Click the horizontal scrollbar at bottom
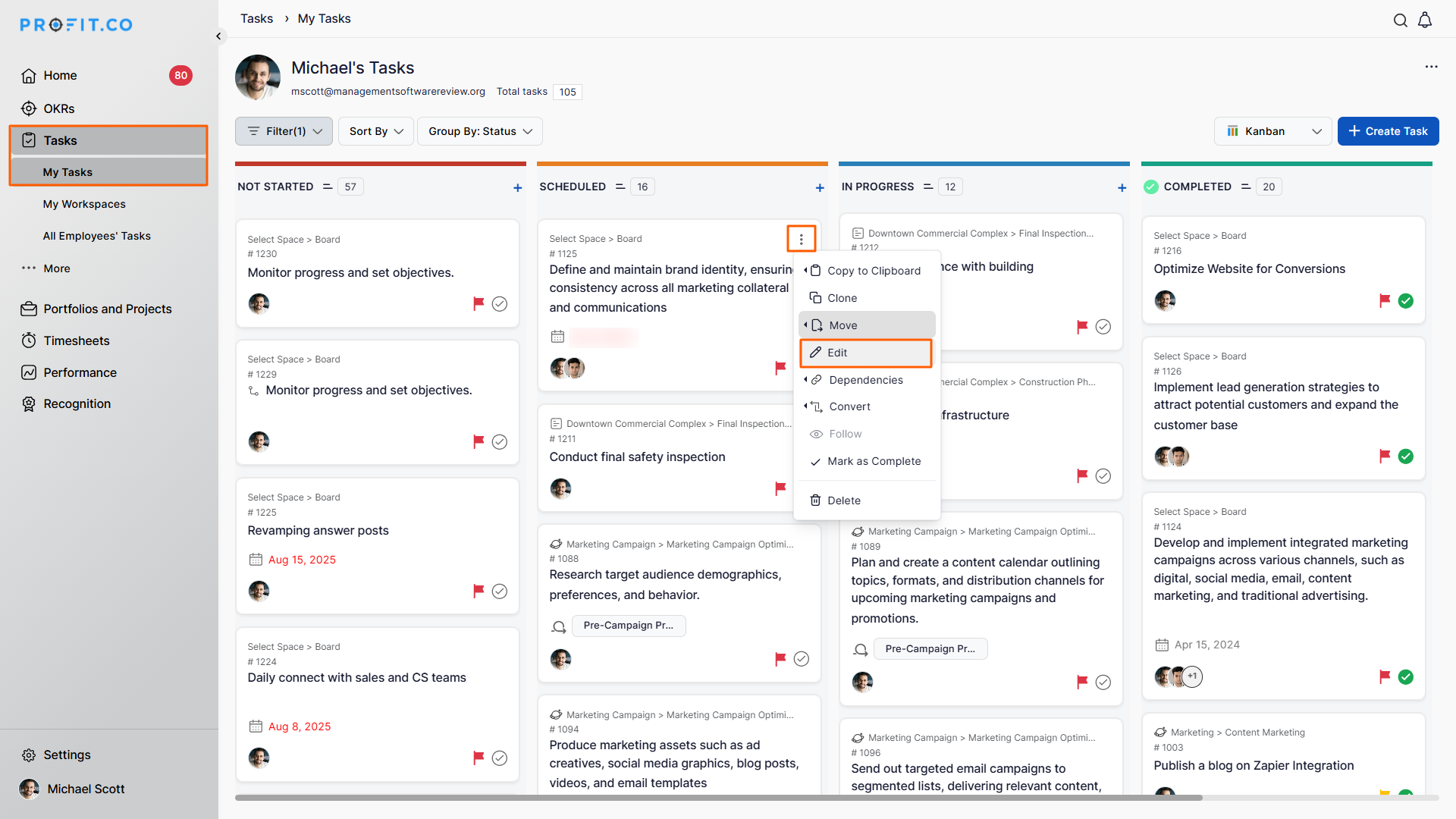Image resolution: width=1456 pixels, height=819 pixels. [718, 798]
